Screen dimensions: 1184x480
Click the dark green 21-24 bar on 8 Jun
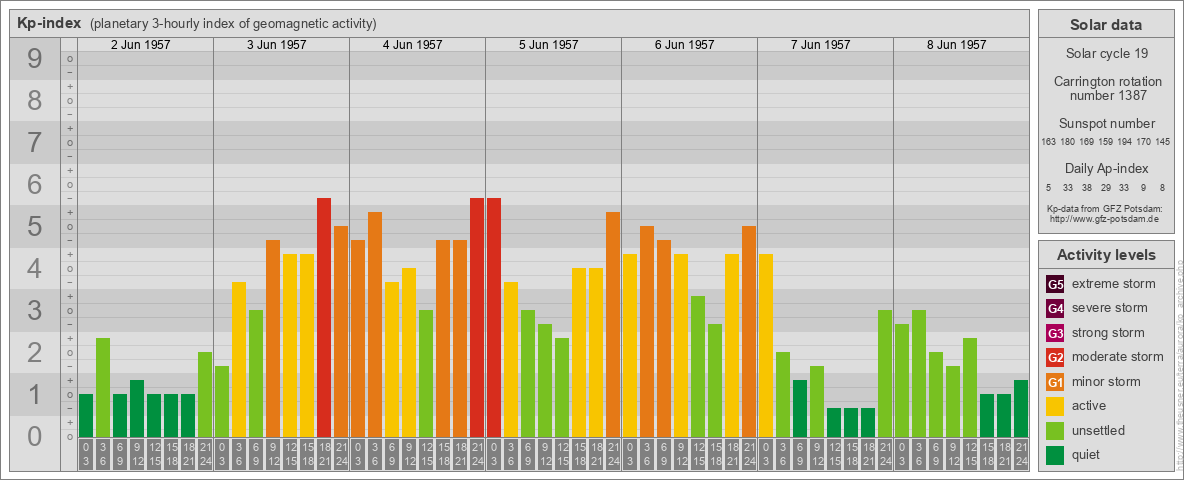(1021, 408)
